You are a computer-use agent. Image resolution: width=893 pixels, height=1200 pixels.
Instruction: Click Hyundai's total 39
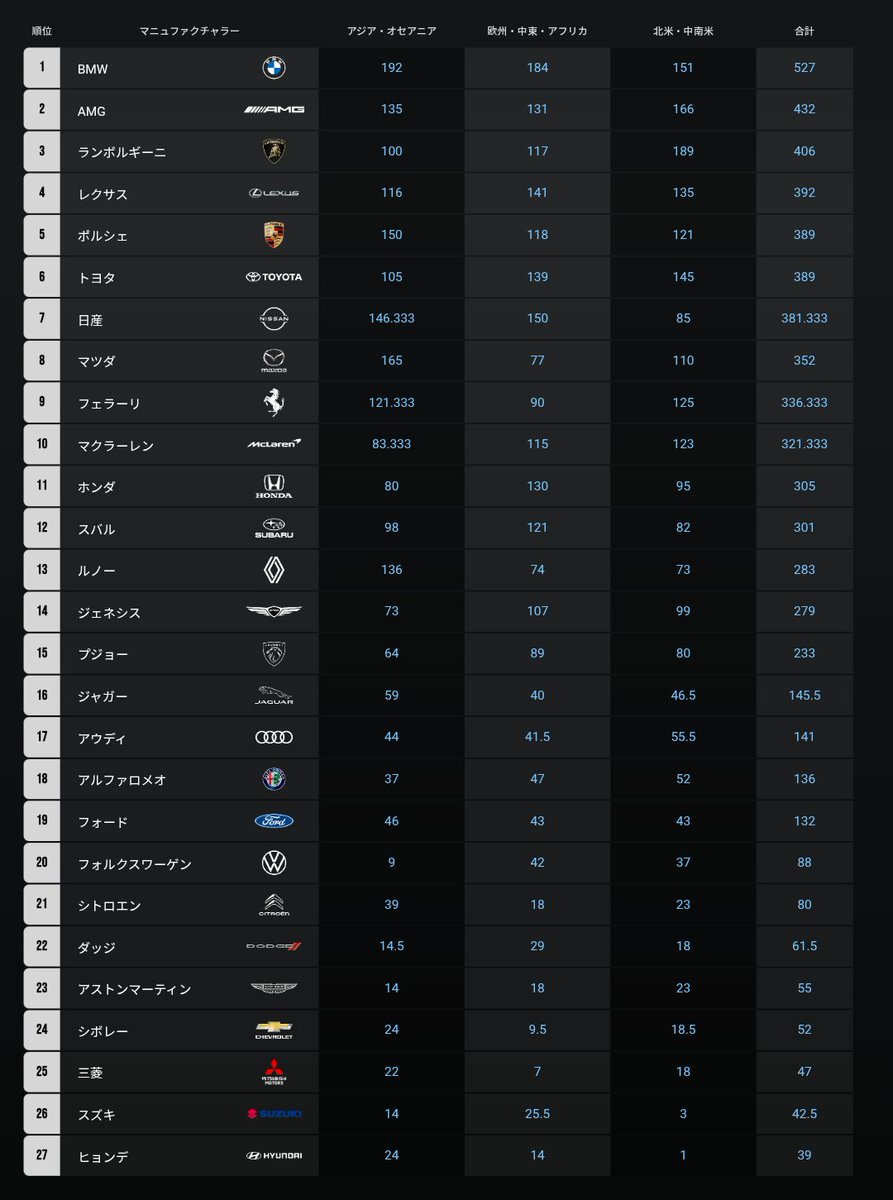804,1155
